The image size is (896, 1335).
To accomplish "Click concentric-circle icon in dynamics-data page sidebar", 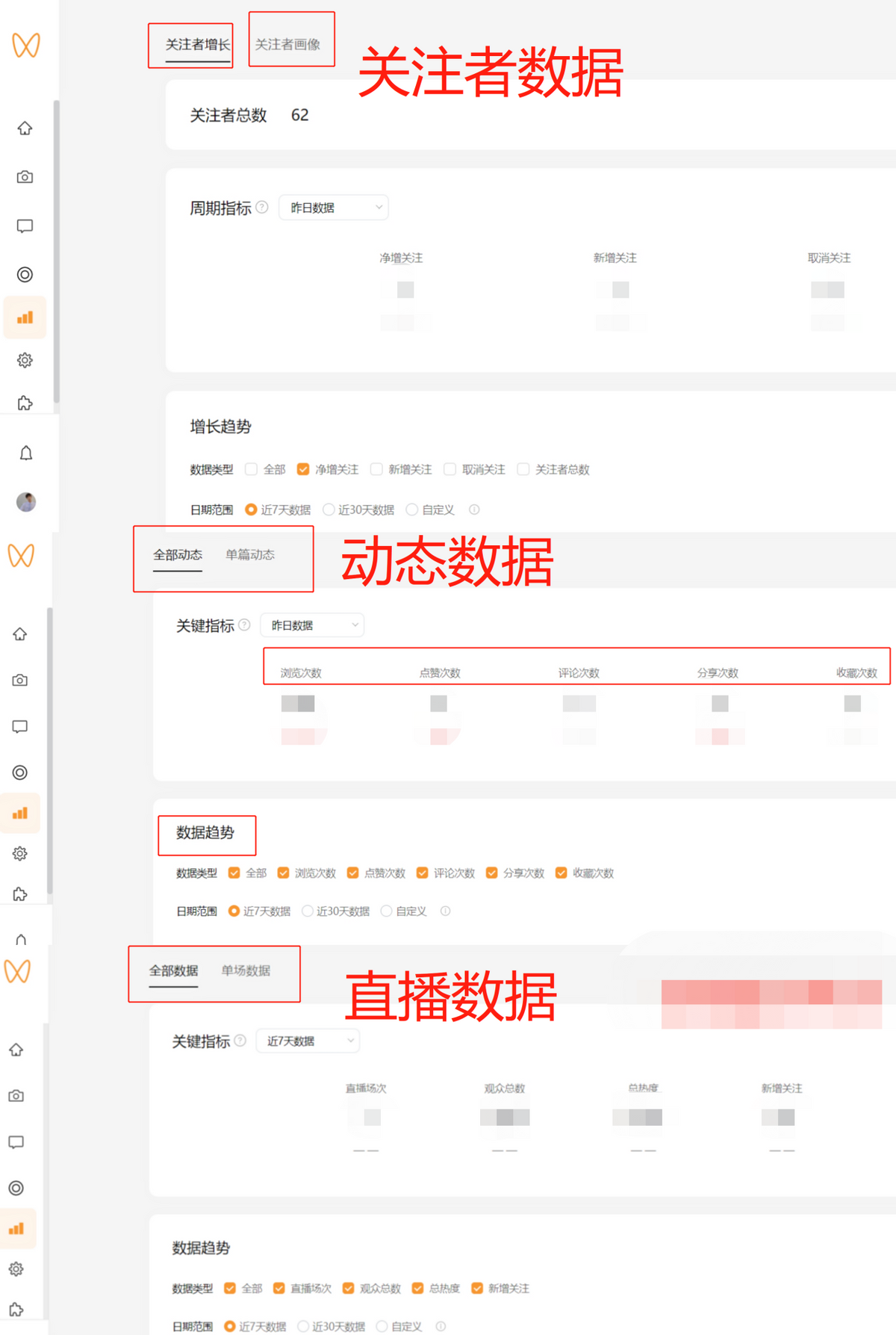I will point(20,772).
